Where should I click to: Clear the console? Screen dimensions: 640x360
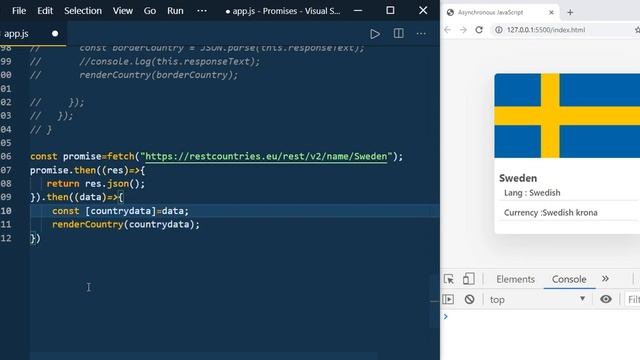point(469,299)
